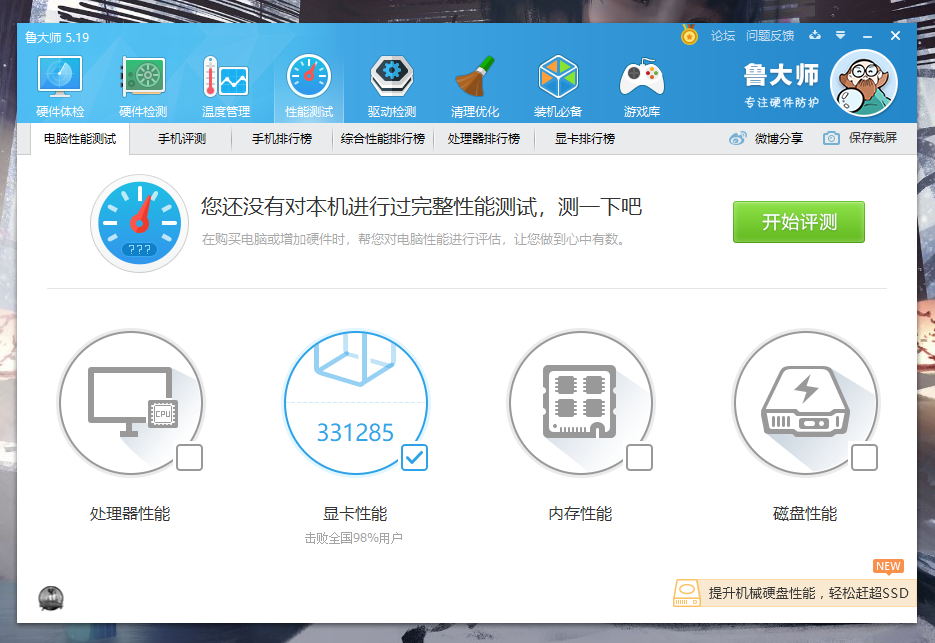
Task: Enable the 磁盘性能 checkbox
Action: coord(864,457)
